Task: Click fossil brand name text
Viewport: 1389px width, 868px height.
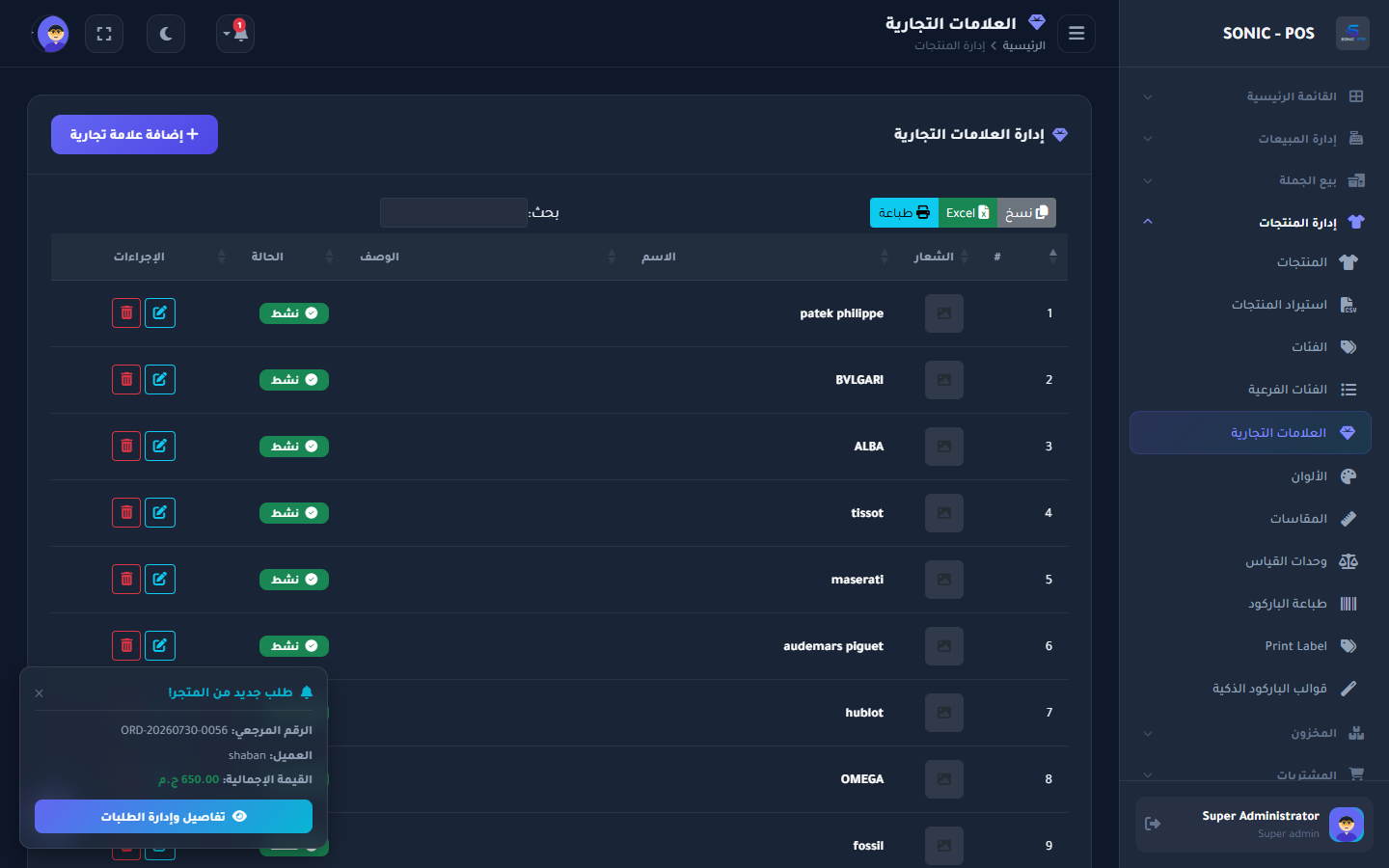Action: pyautogui.click(x=868, y=846)
